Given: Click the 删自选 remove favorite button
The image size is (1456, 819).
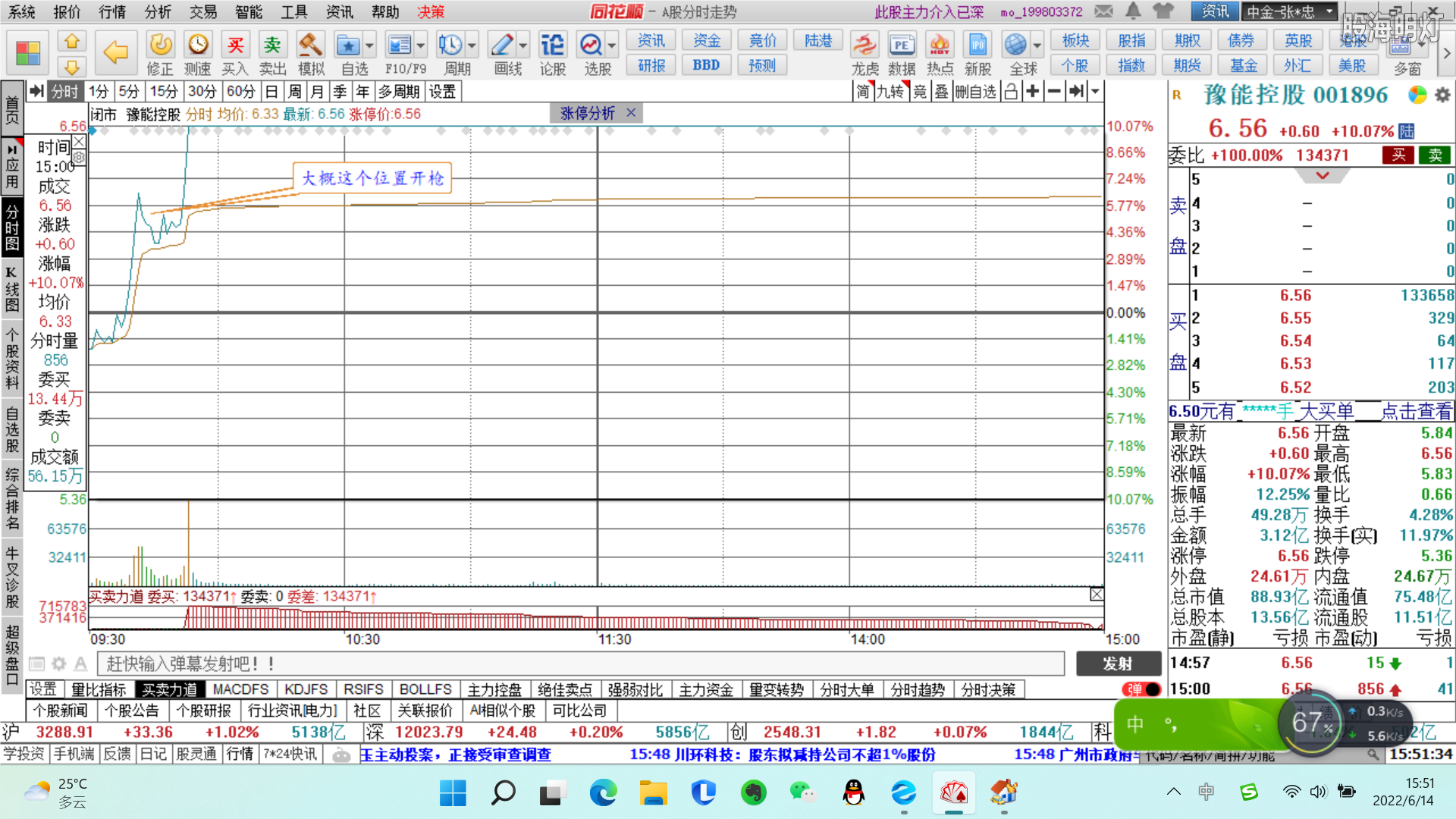Looking at the screenshot, I should coord(975,92).
